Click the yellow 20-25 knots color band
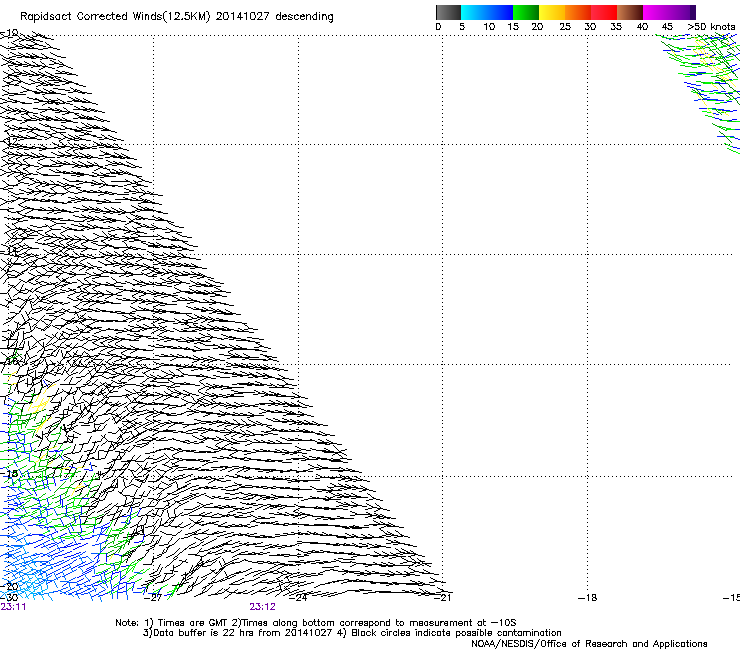 (552, 12)
